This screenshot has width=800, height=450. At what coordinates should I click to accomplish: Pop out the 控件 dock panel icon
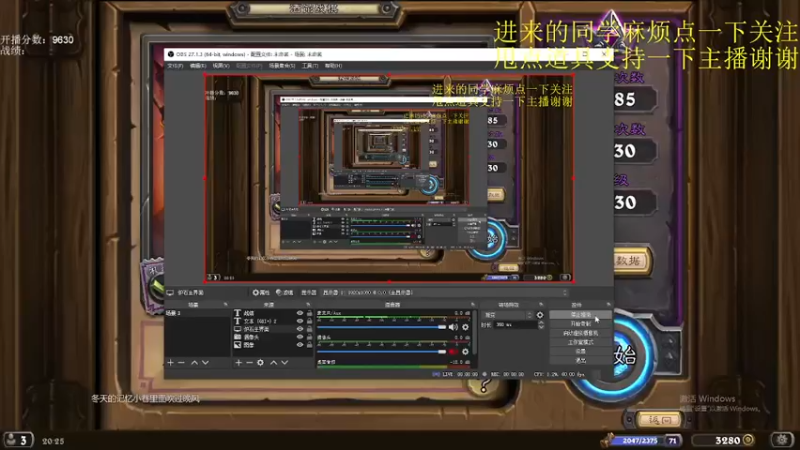(x=608, y=305)
